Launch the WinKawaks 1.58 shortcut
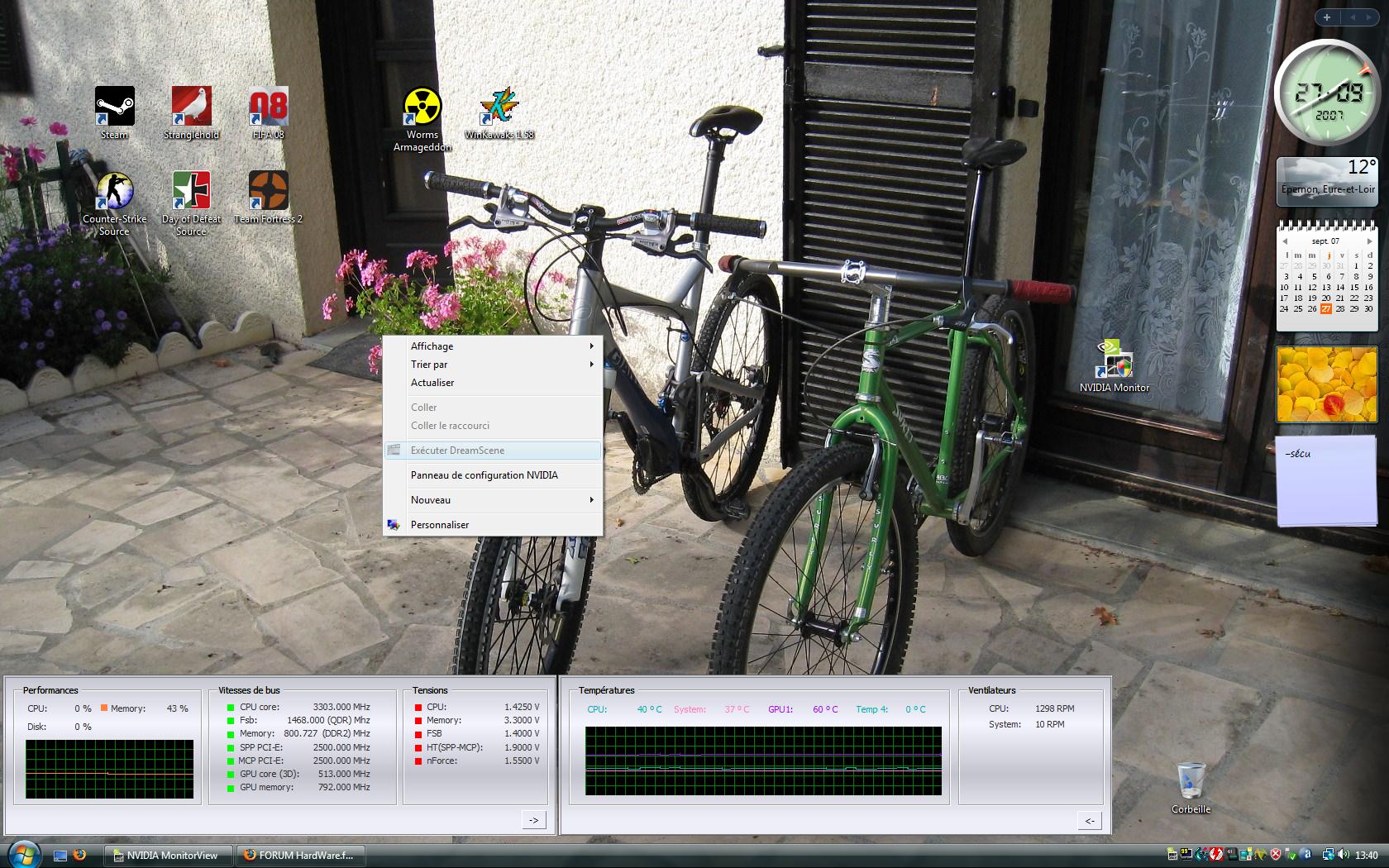The width and height of the screenshot is (1389, 868). tap(499, 107)
